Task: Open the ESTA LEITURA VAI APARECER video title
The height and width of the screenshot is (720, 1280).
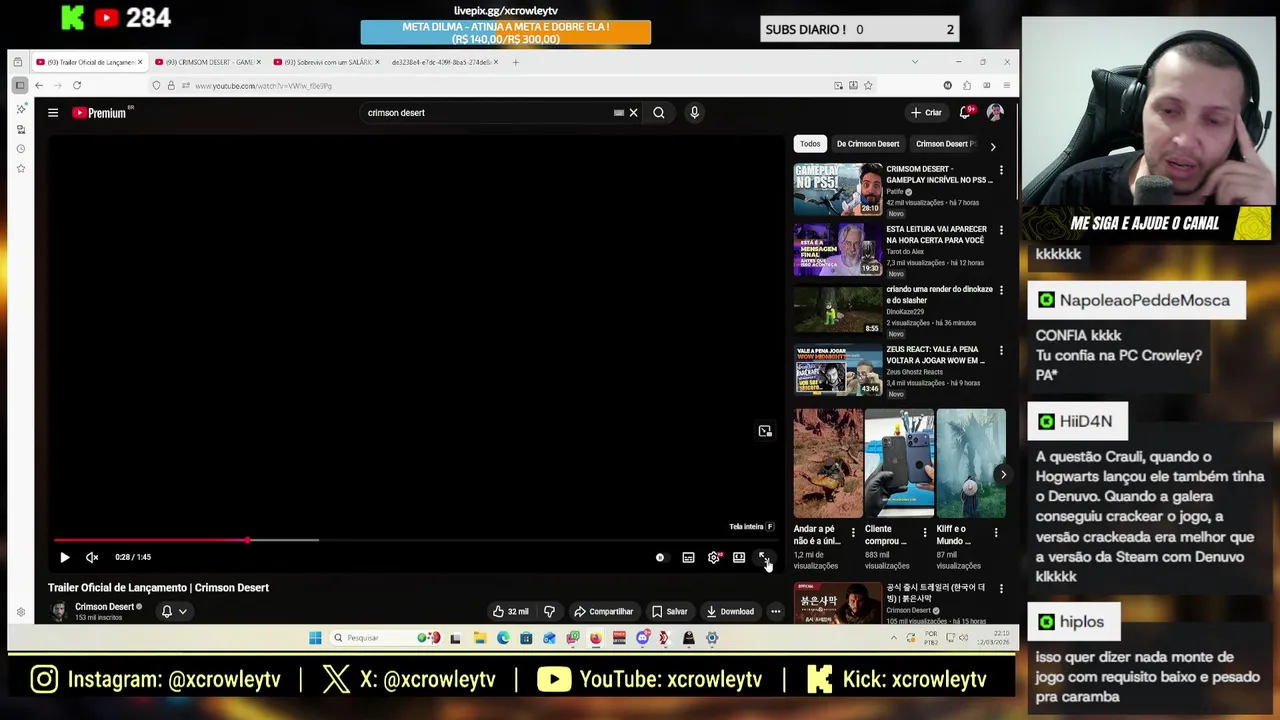Action: [936, 235]
